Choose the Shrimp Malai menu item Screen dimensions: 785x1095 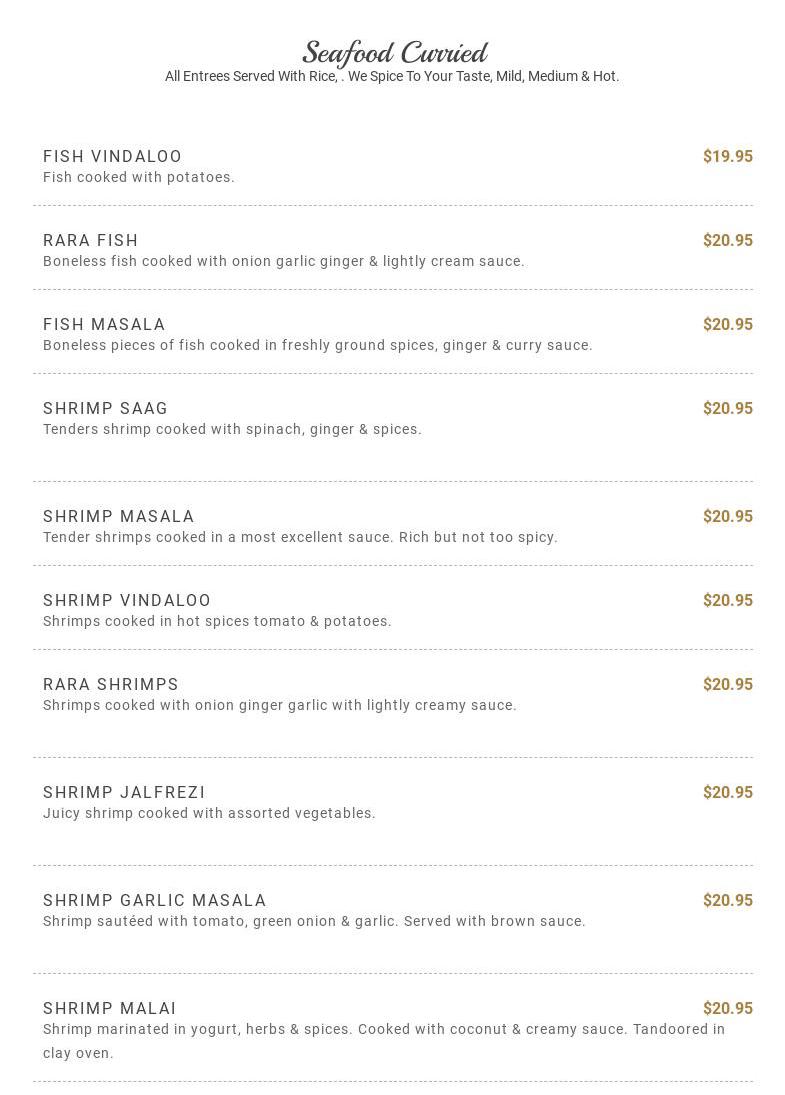click(x=110, y=1009)
